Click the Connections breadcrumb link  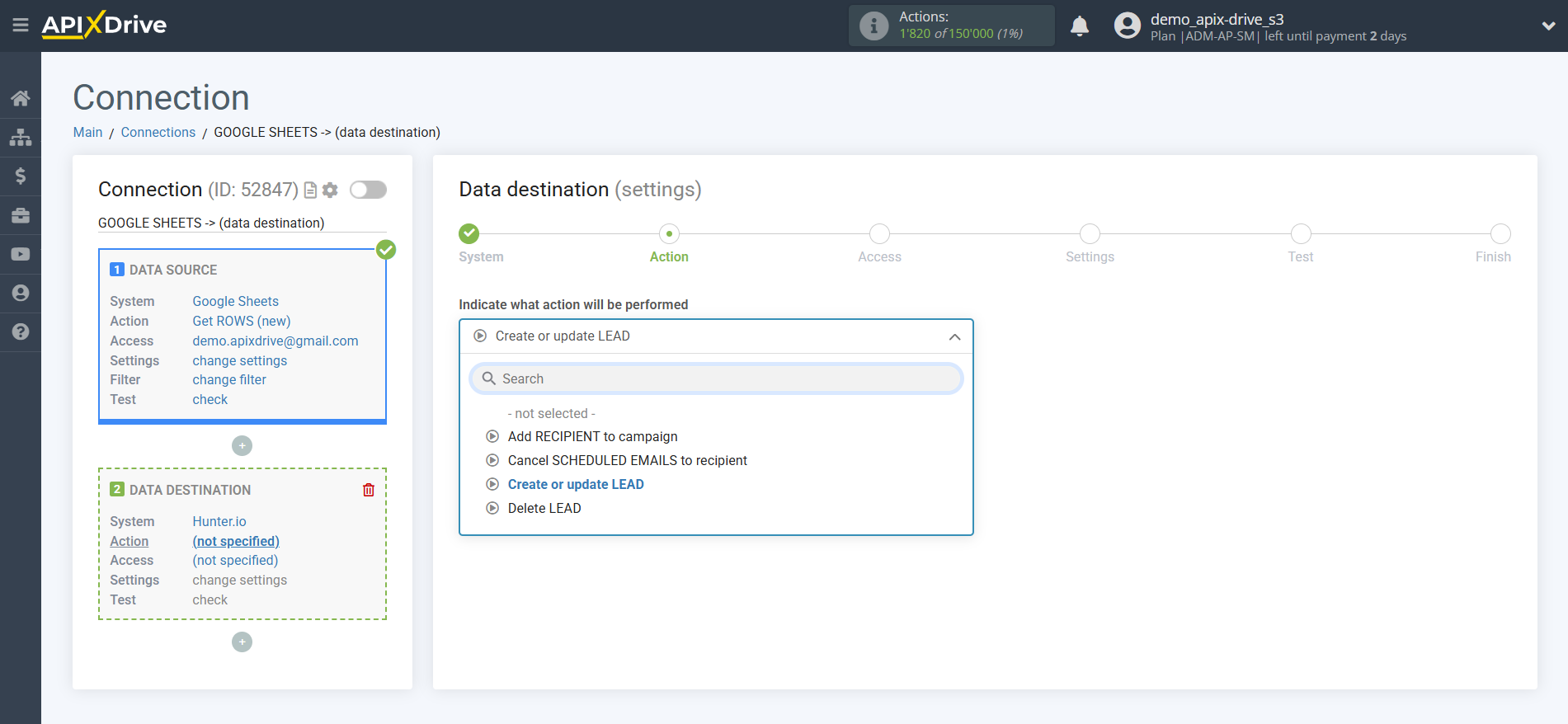click(158, 132)
